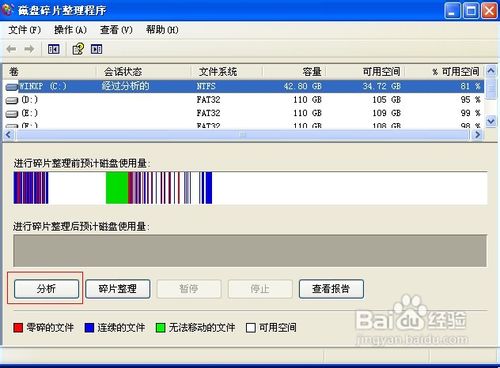
Task: Click the horizontal scrollbar left arrow
Action: tap(9, 135)
